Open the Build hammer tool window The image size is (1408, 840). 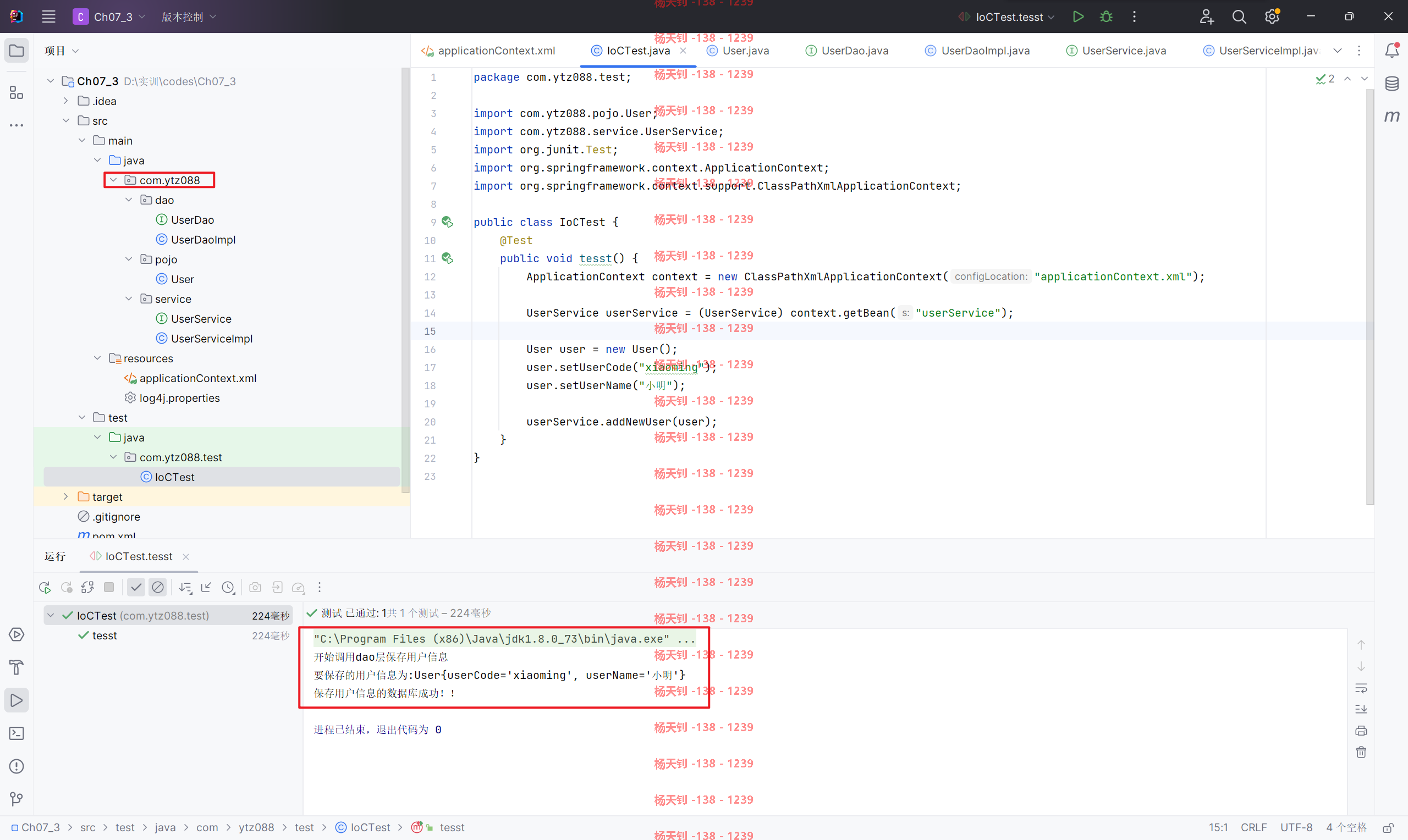click(16, 667)
